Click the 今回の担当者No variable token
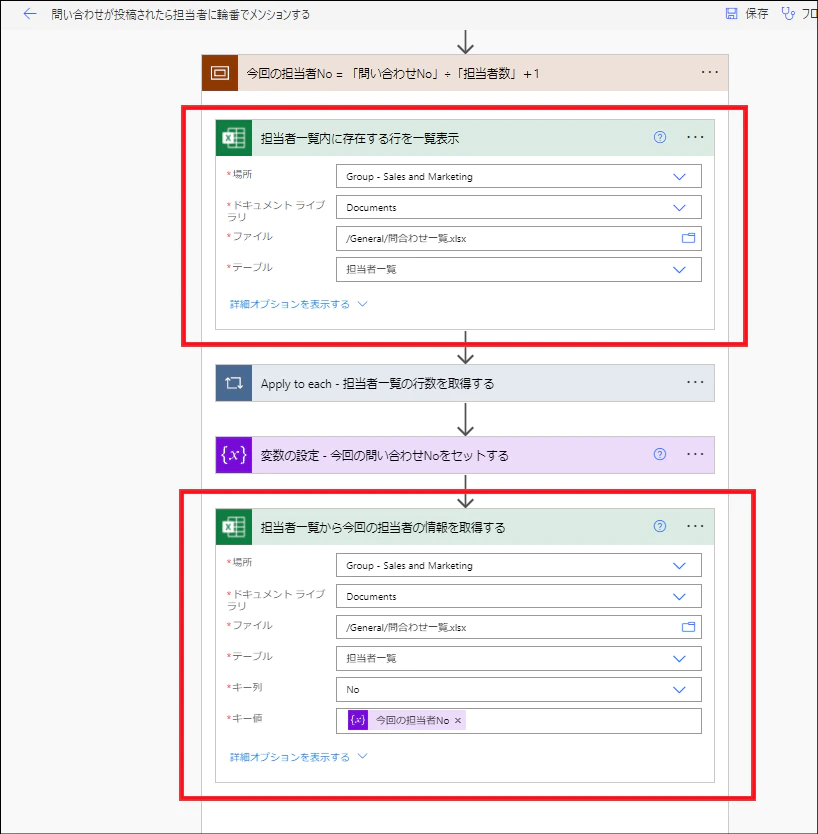Image resolution: width=818 pixels, height=834 pixels. [406, 720]
